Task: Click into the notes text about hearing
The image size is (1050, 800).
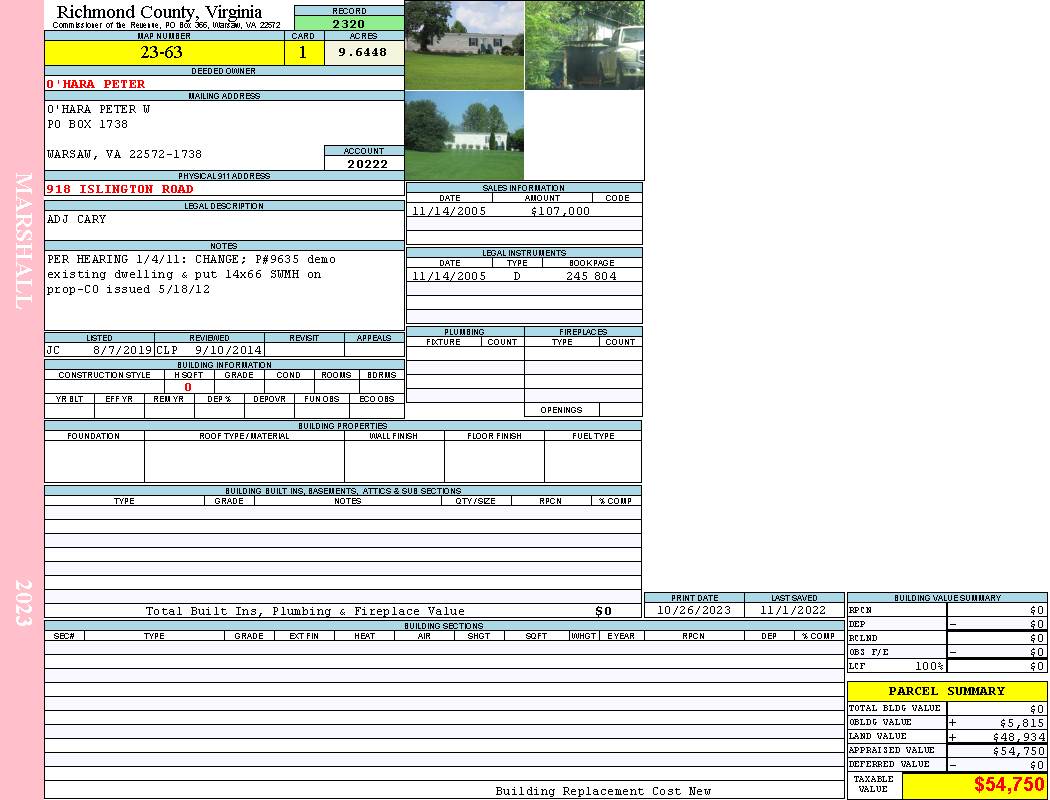Action: click(x=190, y=274)
